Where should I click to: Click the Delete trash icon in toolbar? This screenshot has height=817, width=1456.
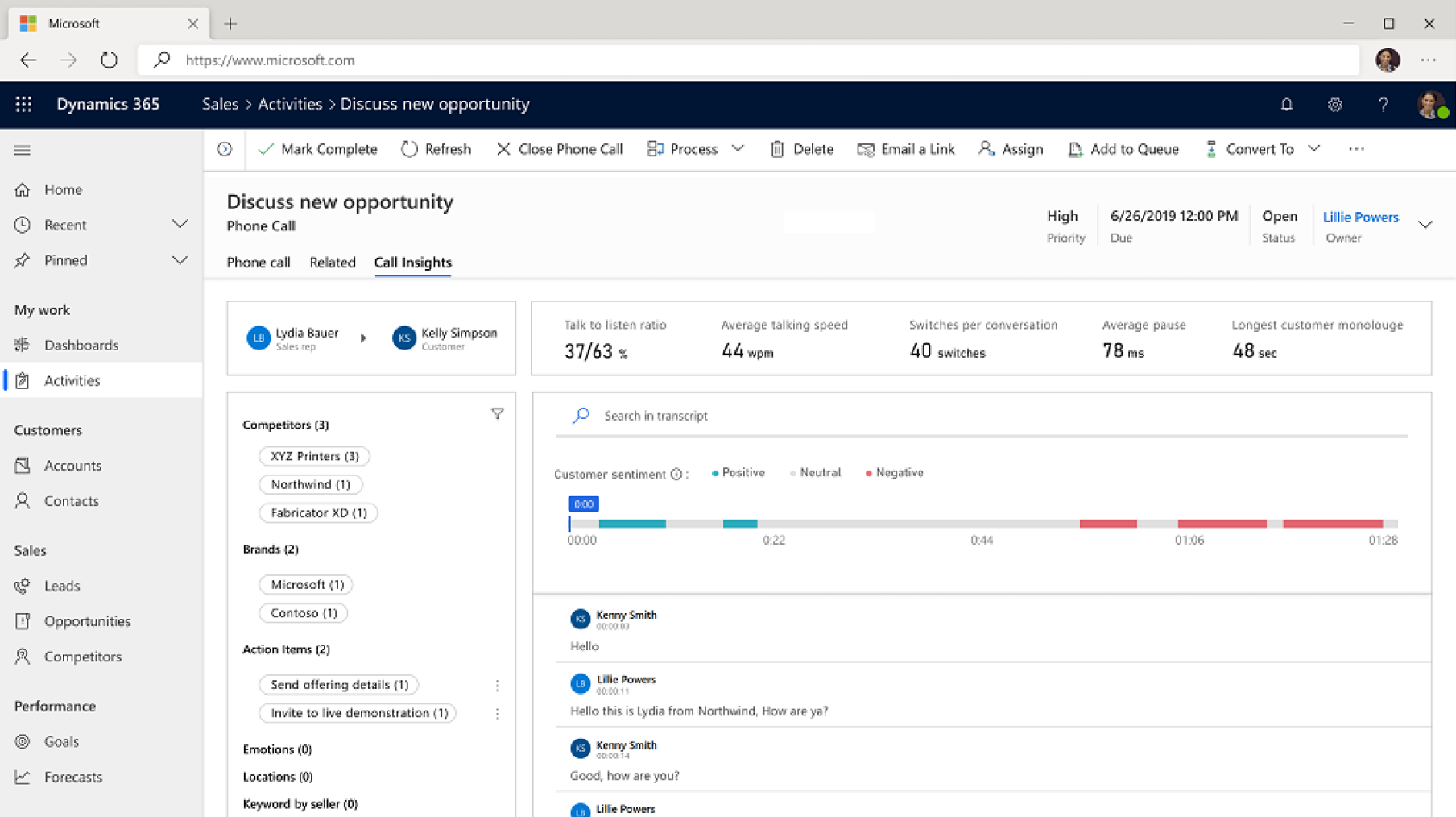777,148
